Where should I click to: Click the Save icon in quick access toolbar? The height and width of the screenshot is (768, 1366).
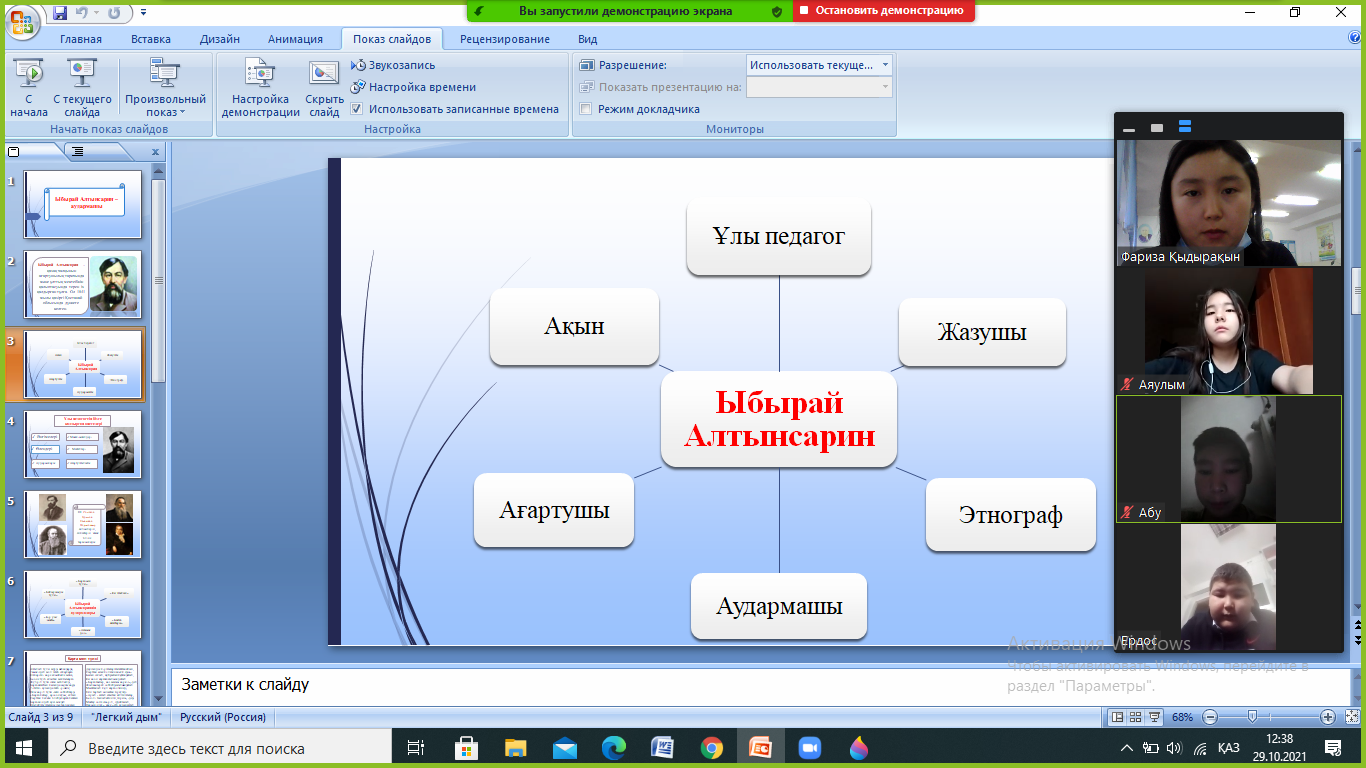point(60,13)
